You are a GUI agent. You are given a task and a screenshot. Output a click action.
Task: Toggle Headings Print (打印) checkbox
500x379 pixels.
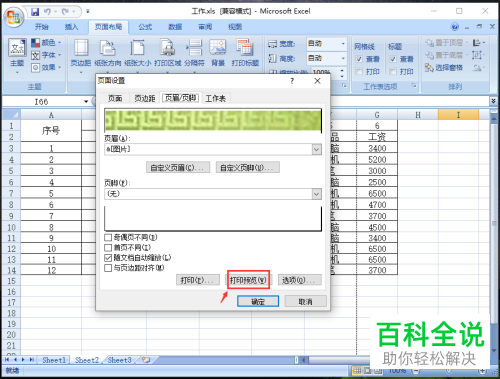(x=393, y=72)
